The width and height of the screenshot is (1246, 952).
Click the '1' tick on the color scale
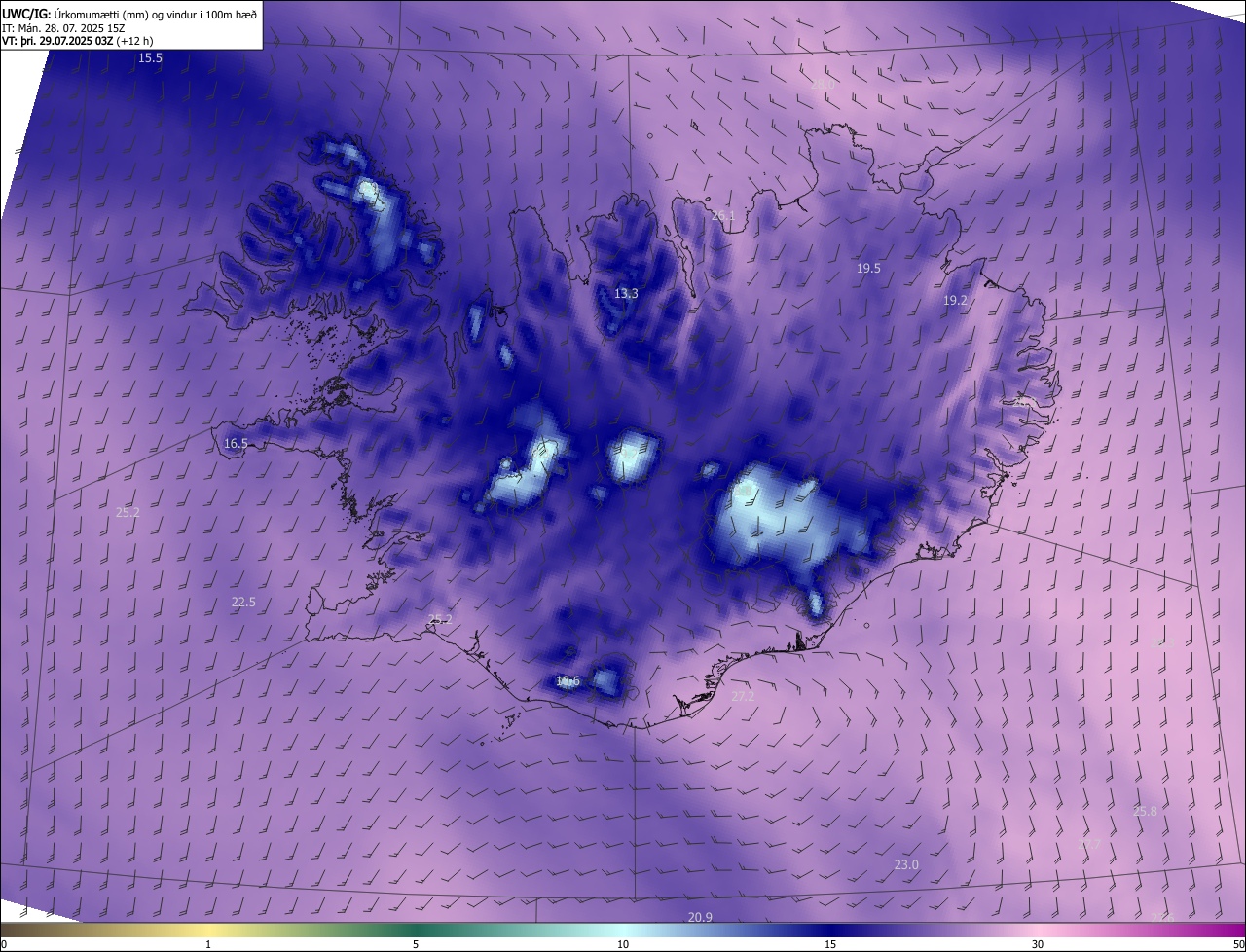pyautogui.click(x=208, y=944)
